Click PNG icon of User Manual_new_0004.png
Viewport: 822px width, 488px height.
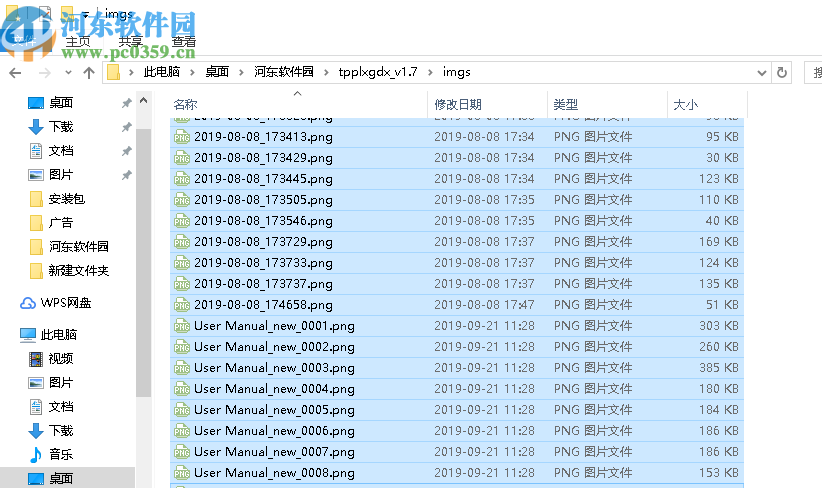tap(181, 389)
